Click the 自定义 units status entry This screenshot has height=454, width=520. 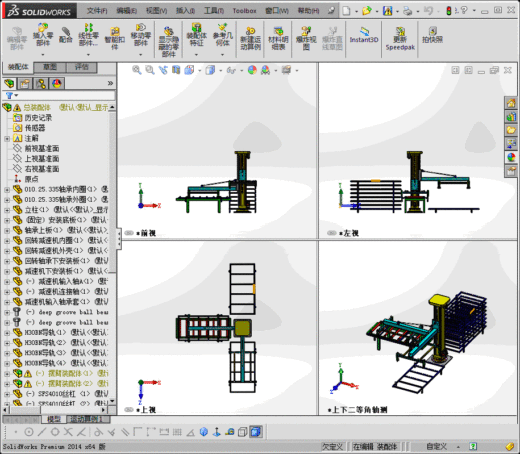pos(437,446)
